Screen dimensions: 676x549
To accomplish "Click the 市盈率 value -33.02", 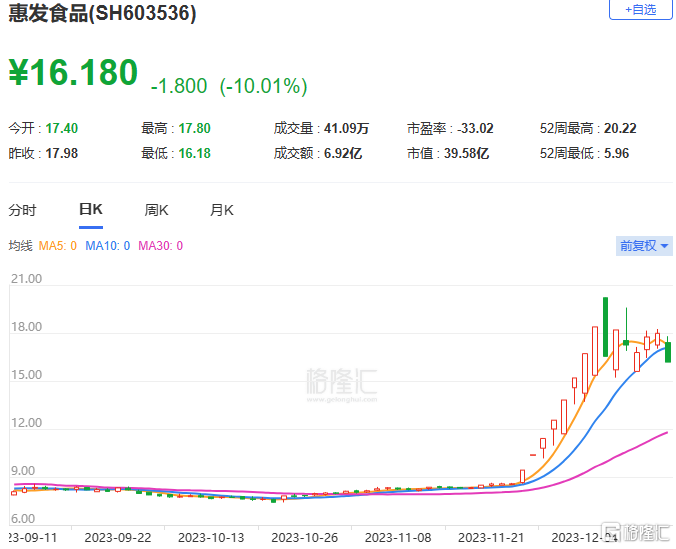I will pyautogui.click(x=475, y=128).
